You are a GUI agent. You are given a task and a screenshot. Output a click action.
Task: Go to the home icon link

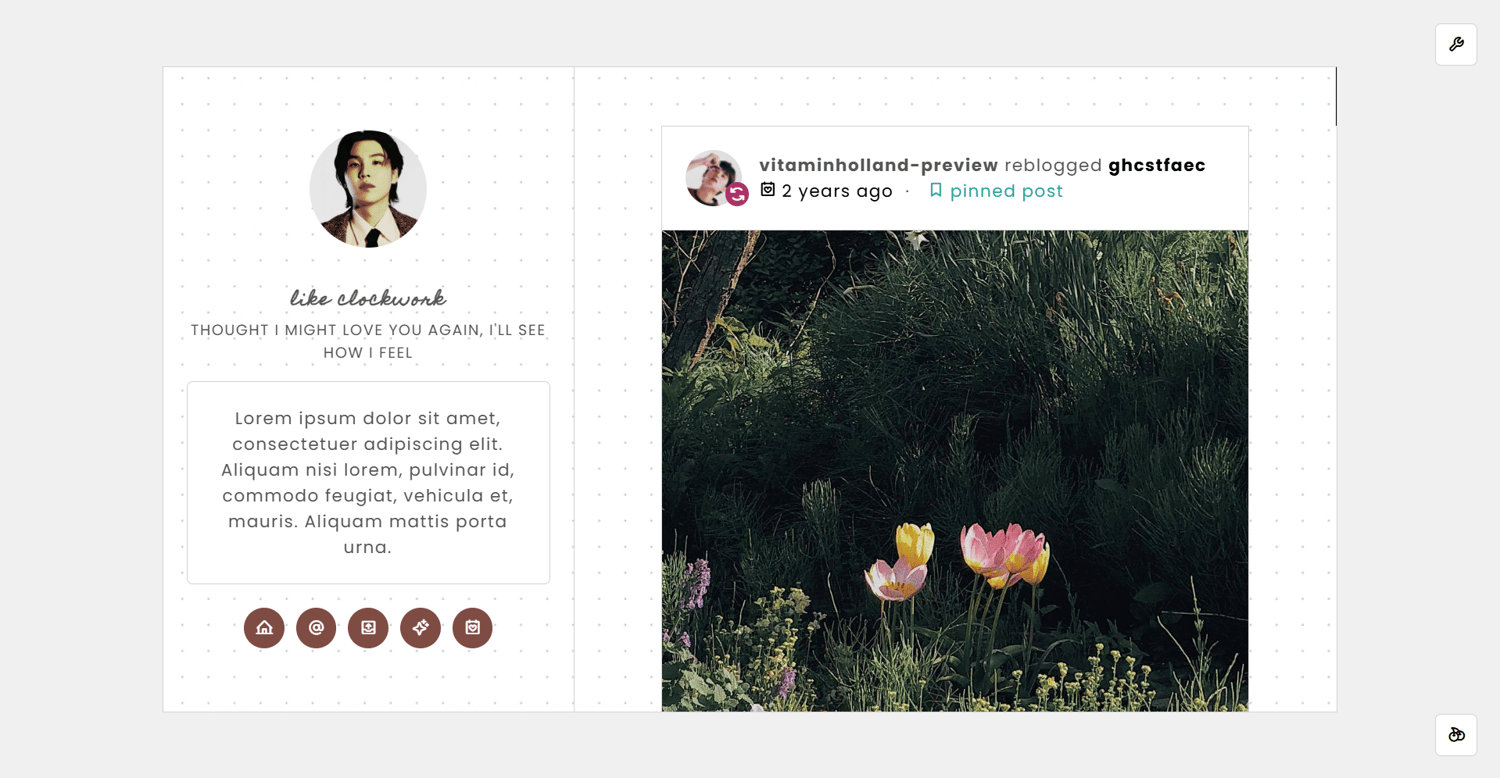coord(264,628)
